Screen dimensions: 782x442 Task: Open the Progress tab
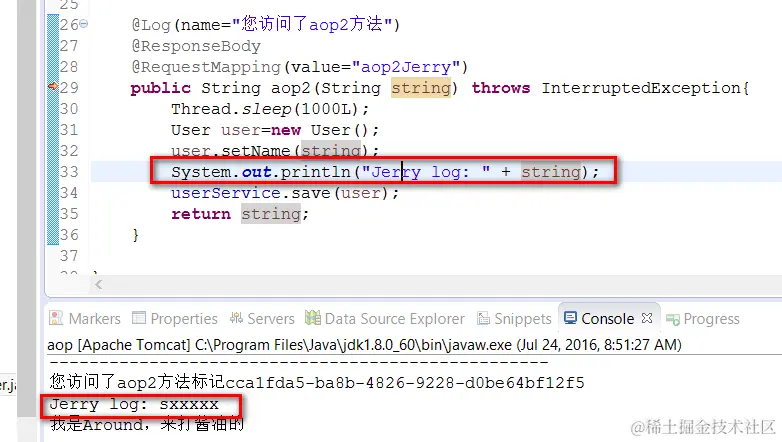(x=703, y=319)
